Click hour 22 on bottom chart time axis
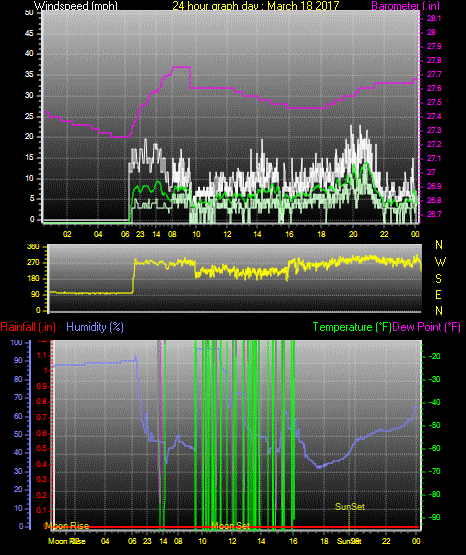Viewport: 466px width, 555px height. click(386, 541)
